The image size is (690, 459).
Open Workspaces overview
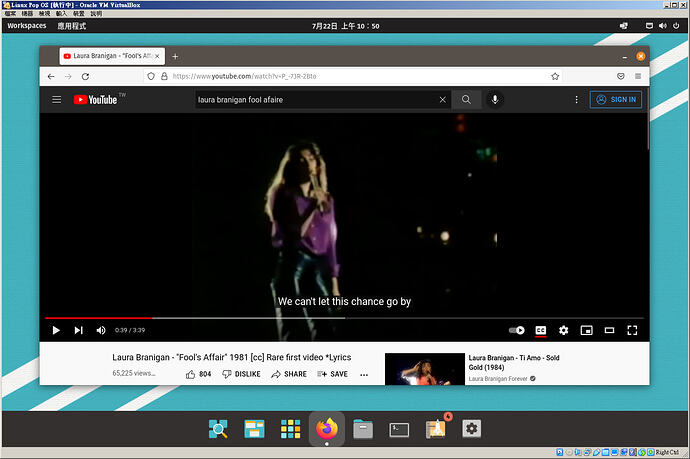pyautogui.click(x=26, y=26)
